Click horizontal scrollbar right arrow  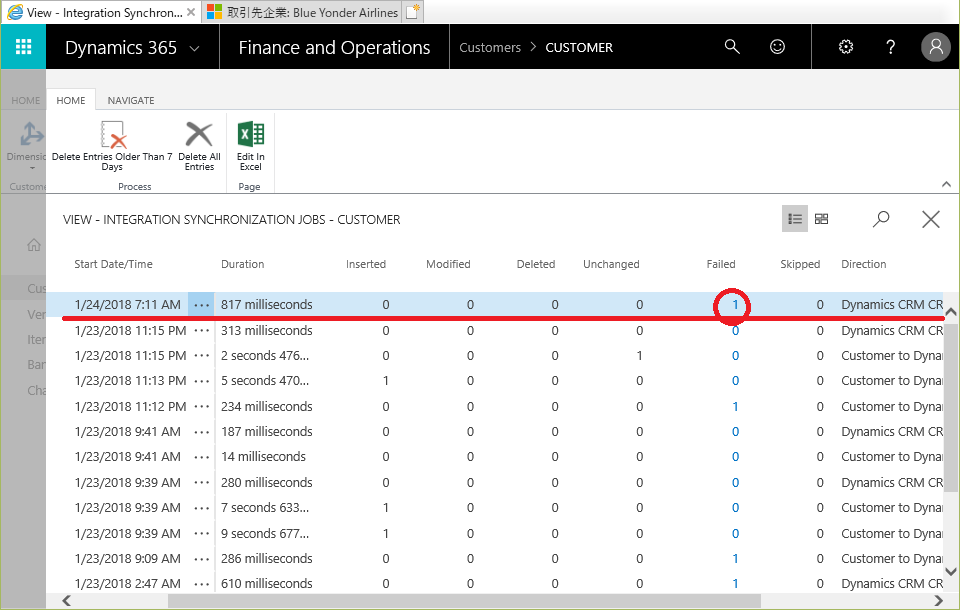click(x=937, y=601)
